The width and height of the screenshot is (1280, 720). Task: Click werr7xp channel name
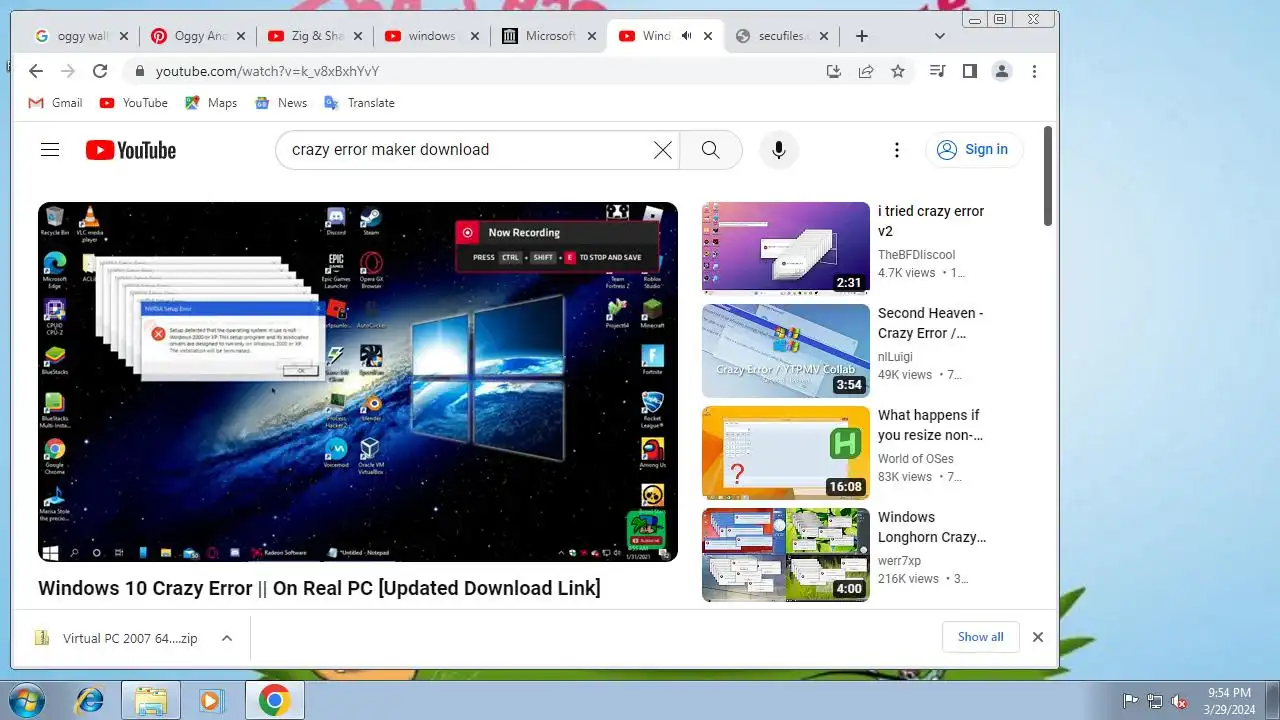click(x=899, y=561)
